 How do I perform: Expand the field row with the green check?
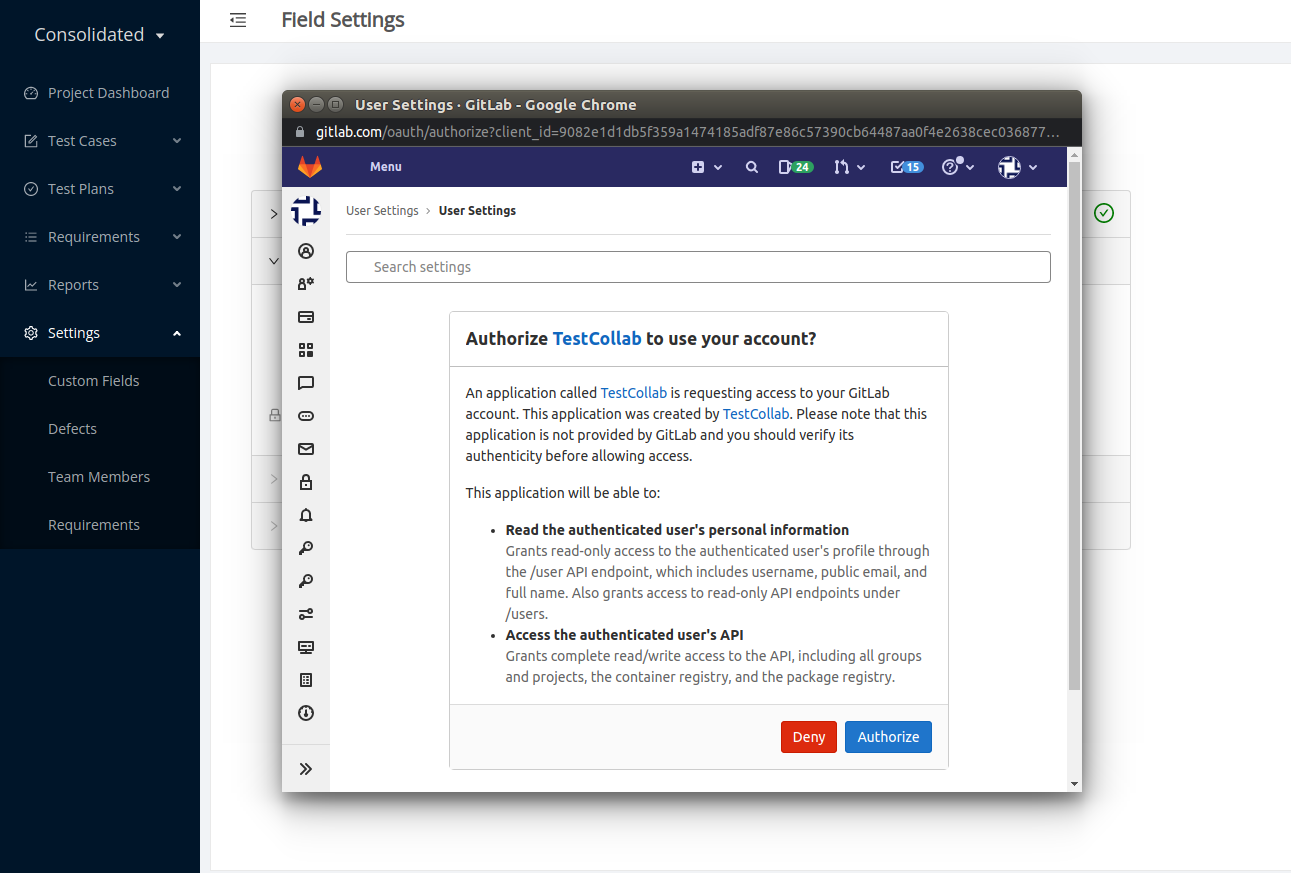pos(274,214)
